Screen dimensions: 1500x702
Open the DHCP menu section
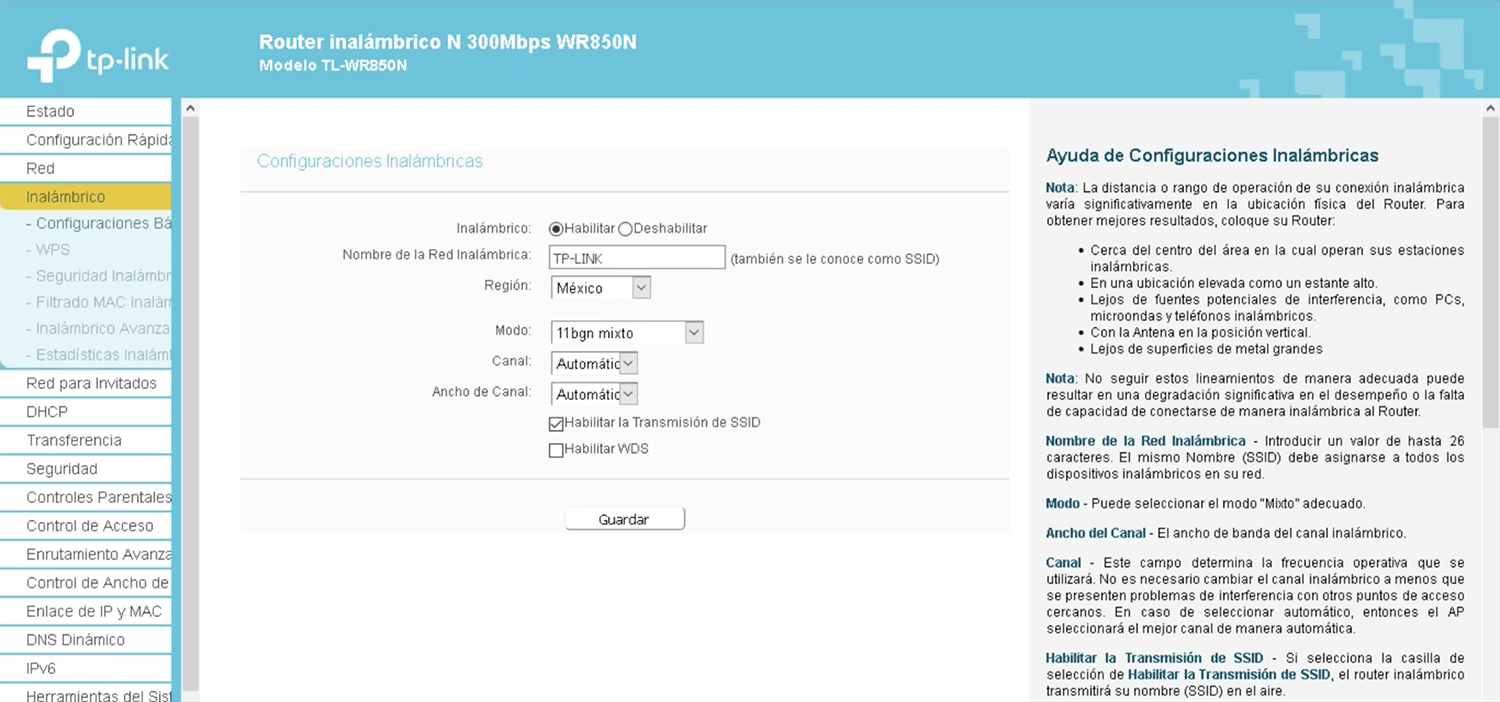(x=47, y=412)
